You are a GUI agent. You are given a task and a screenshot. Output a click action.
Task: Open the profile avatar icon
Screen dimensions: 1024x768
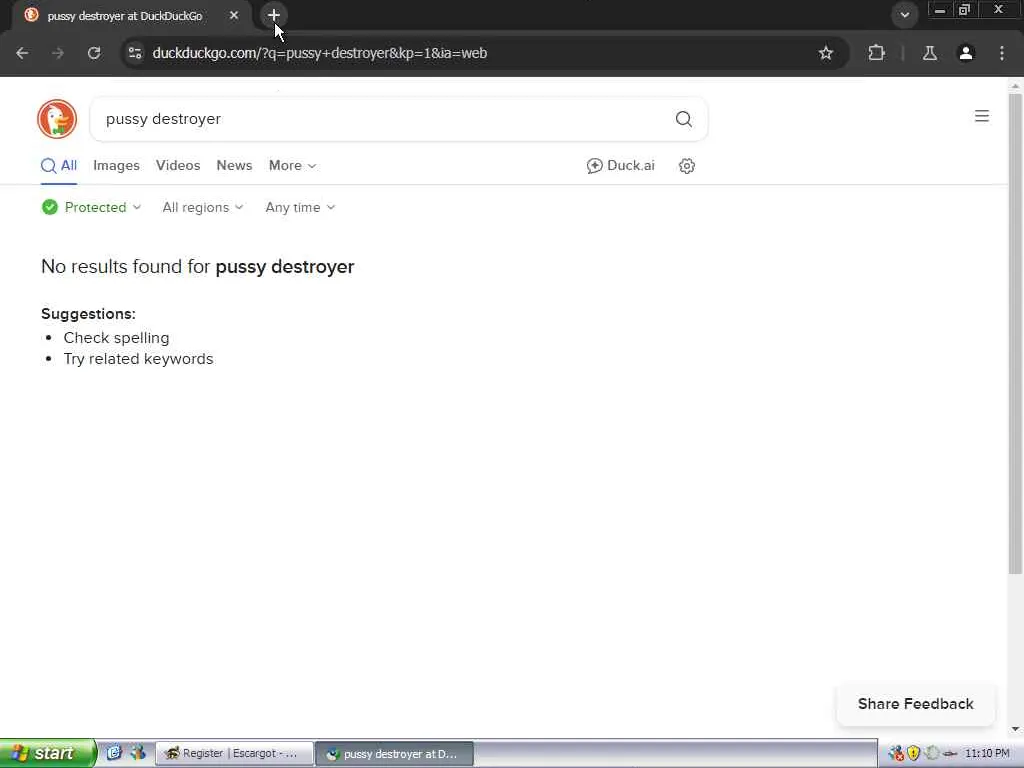966,53
